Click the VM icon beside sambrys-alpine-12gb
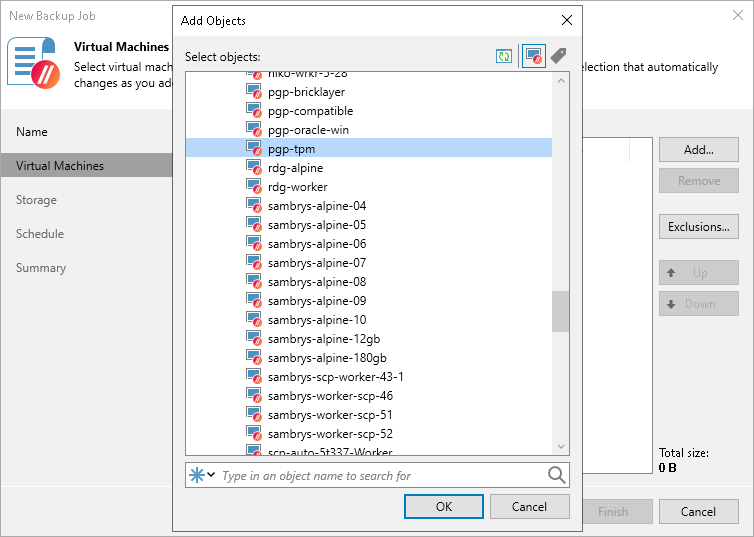The image size is (754, 537). coord(254,339)
